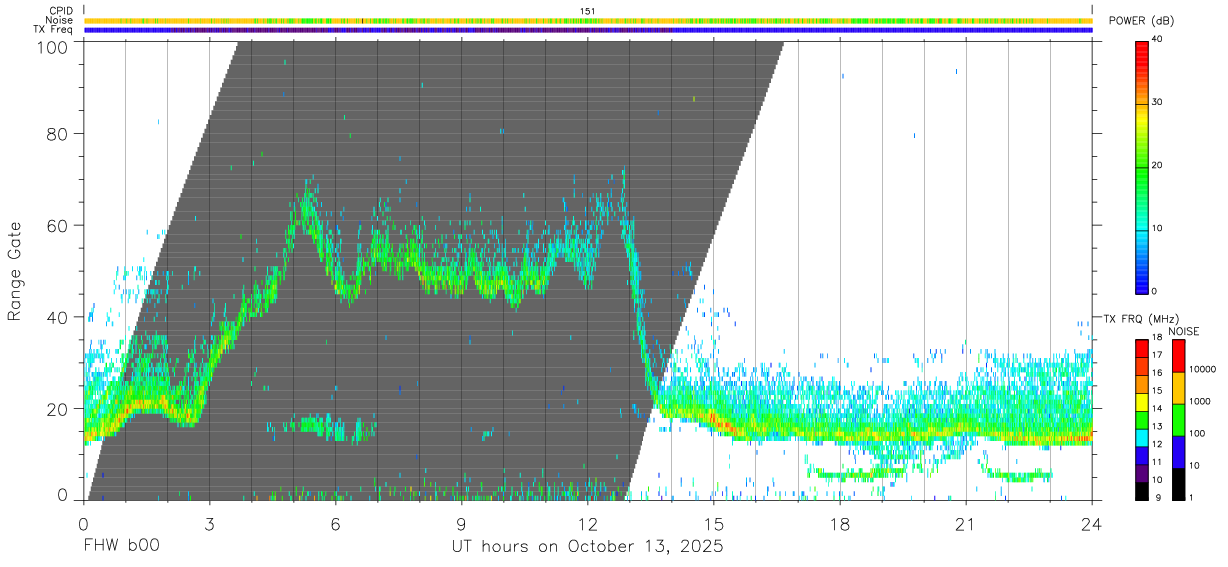Image resolution: width=1228 pixels, height=567 pixels.
Task: Click the blue segment of NOISE color bar
Action: coord(1178,452)
